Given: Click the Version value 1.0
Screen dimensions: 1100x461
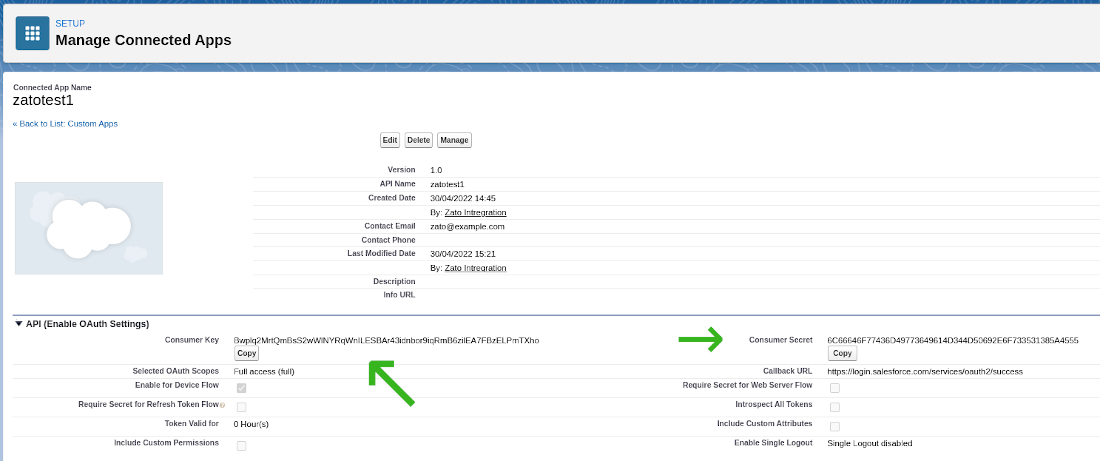Looking at the screenshot, I should pos(436,170).
